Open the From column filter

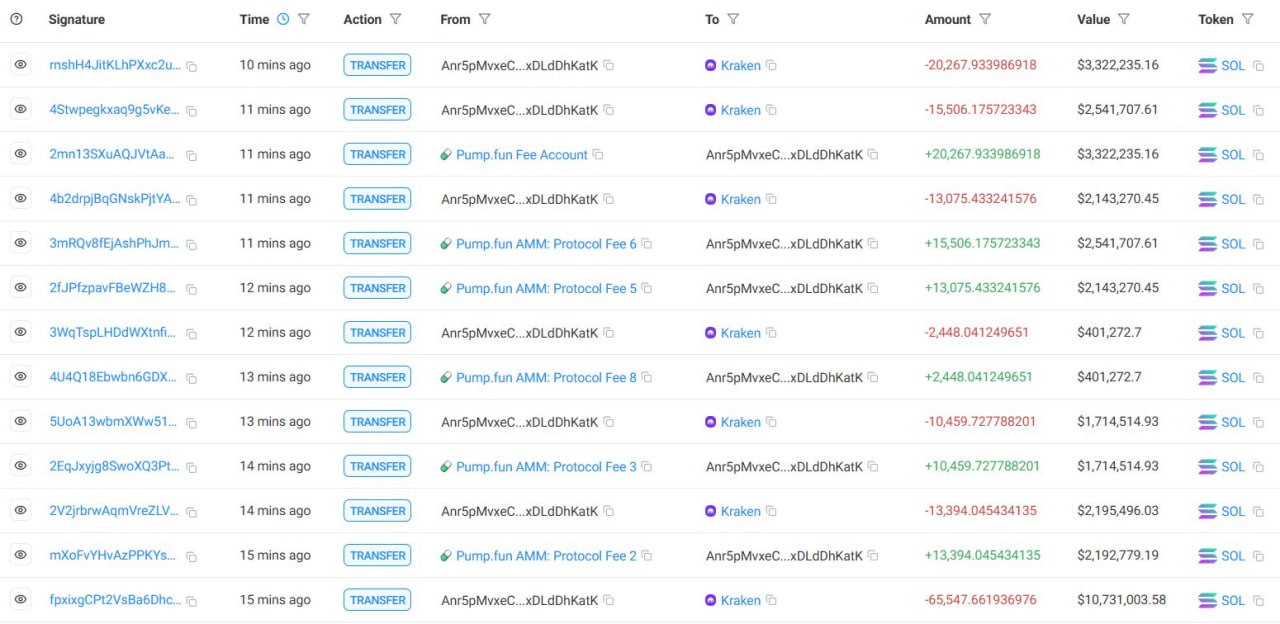click(485, 19)
